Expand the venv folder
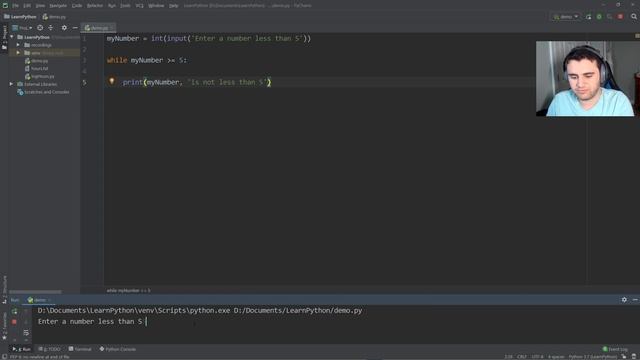The image size is (640, 360). (x=18, y=53)
